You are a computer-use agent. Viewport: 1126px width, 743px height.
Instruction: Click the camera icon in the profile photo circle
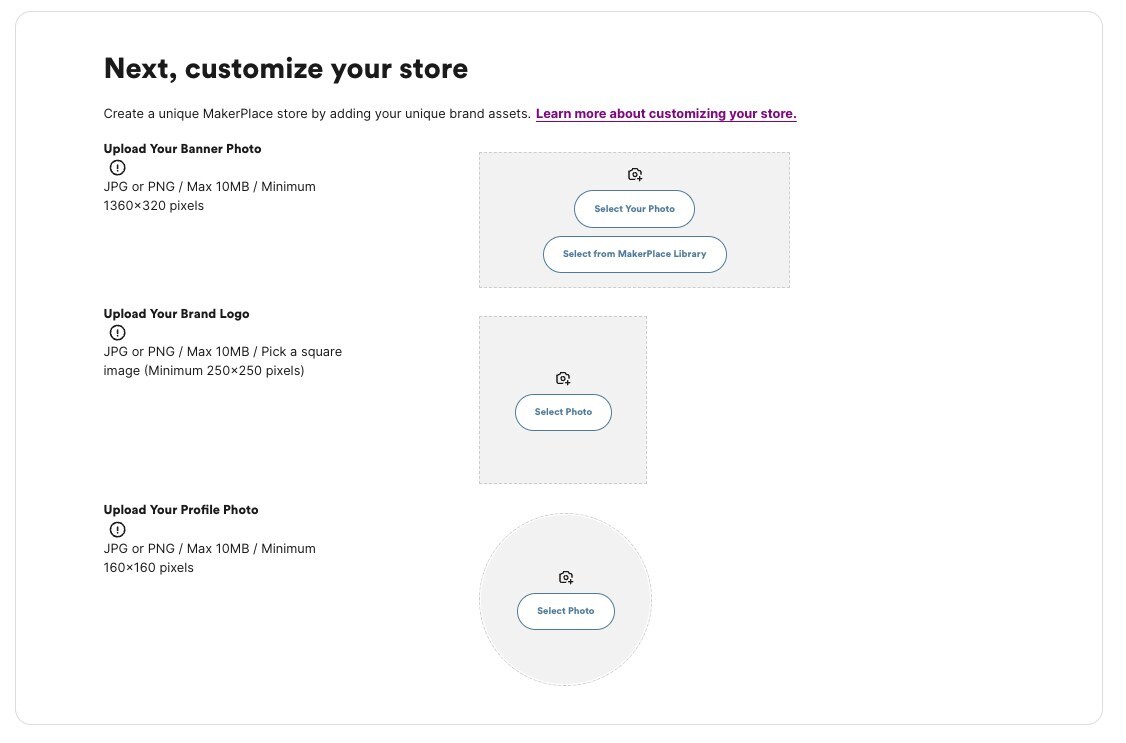coord(566,577)
